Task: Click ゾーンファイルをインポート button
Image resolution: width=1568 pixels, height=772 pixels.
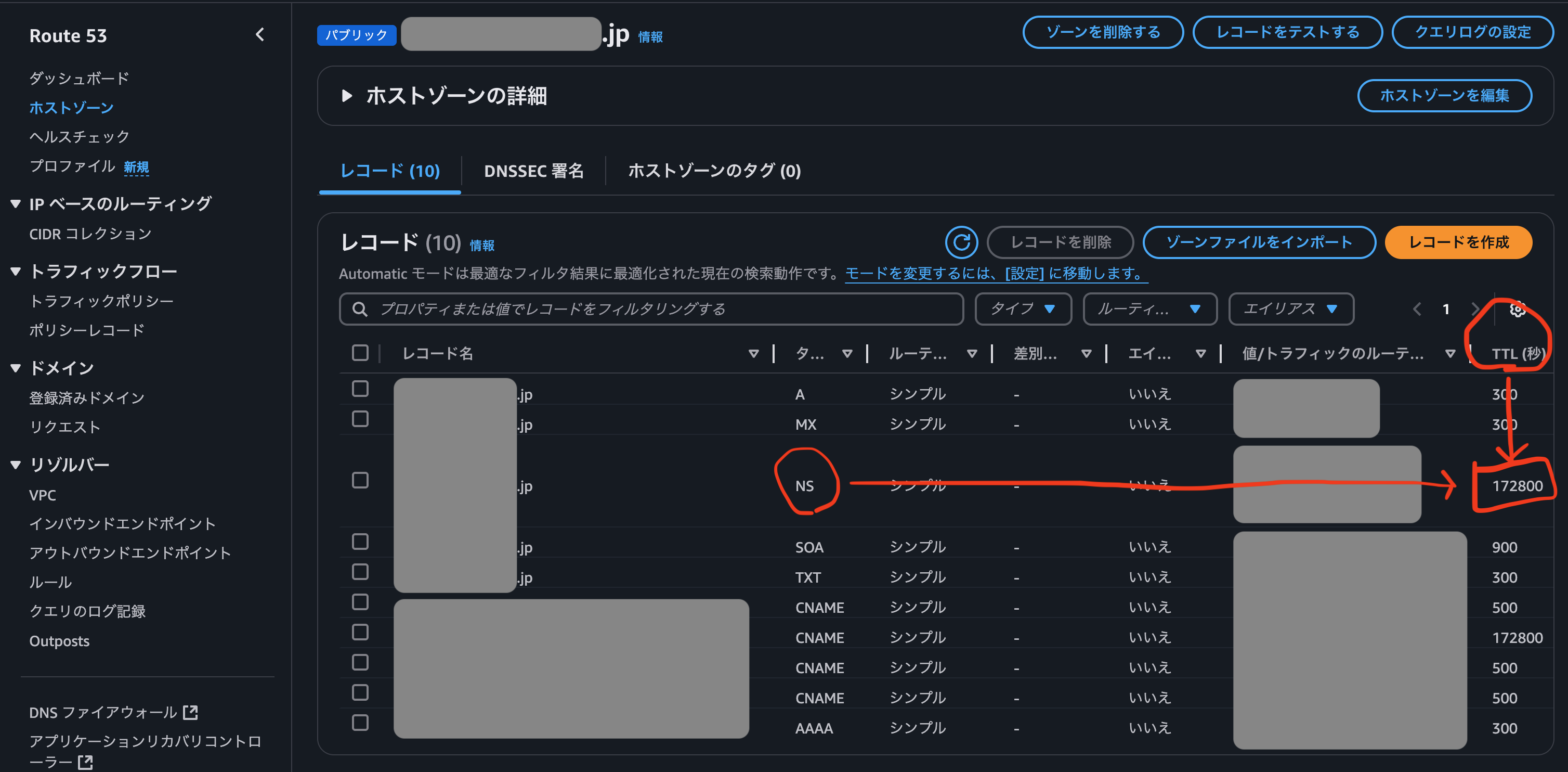Action: 1258,242
